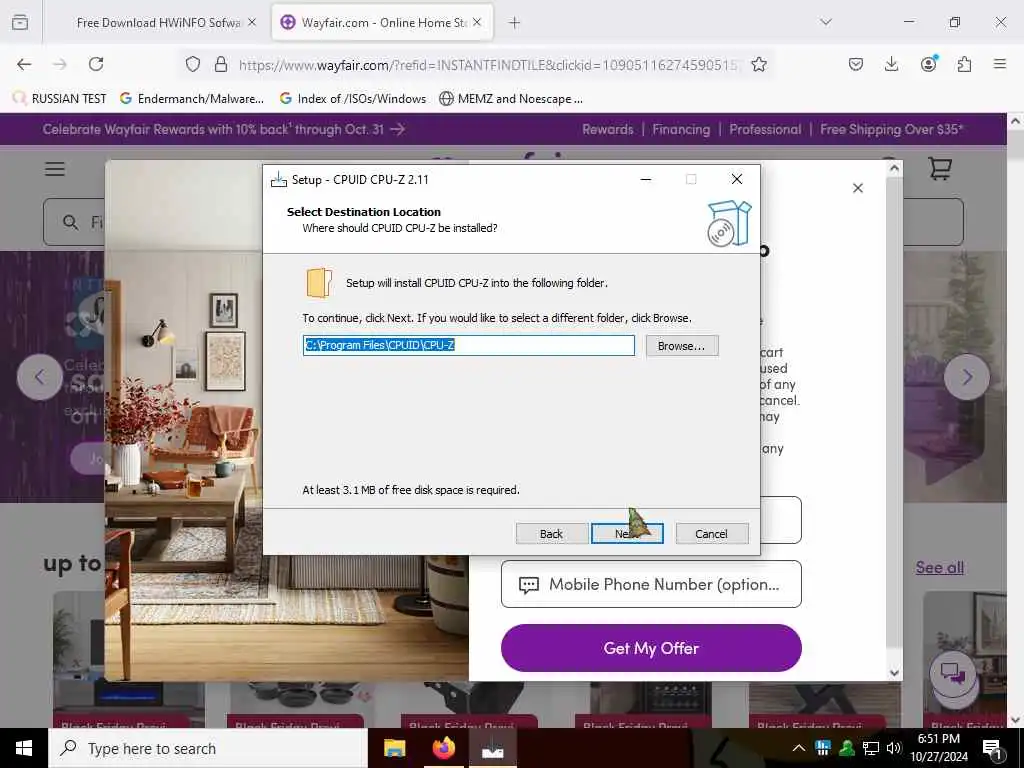1024x768 pixels.
Task: Click the destination folder path field
Action: (468, 345)
